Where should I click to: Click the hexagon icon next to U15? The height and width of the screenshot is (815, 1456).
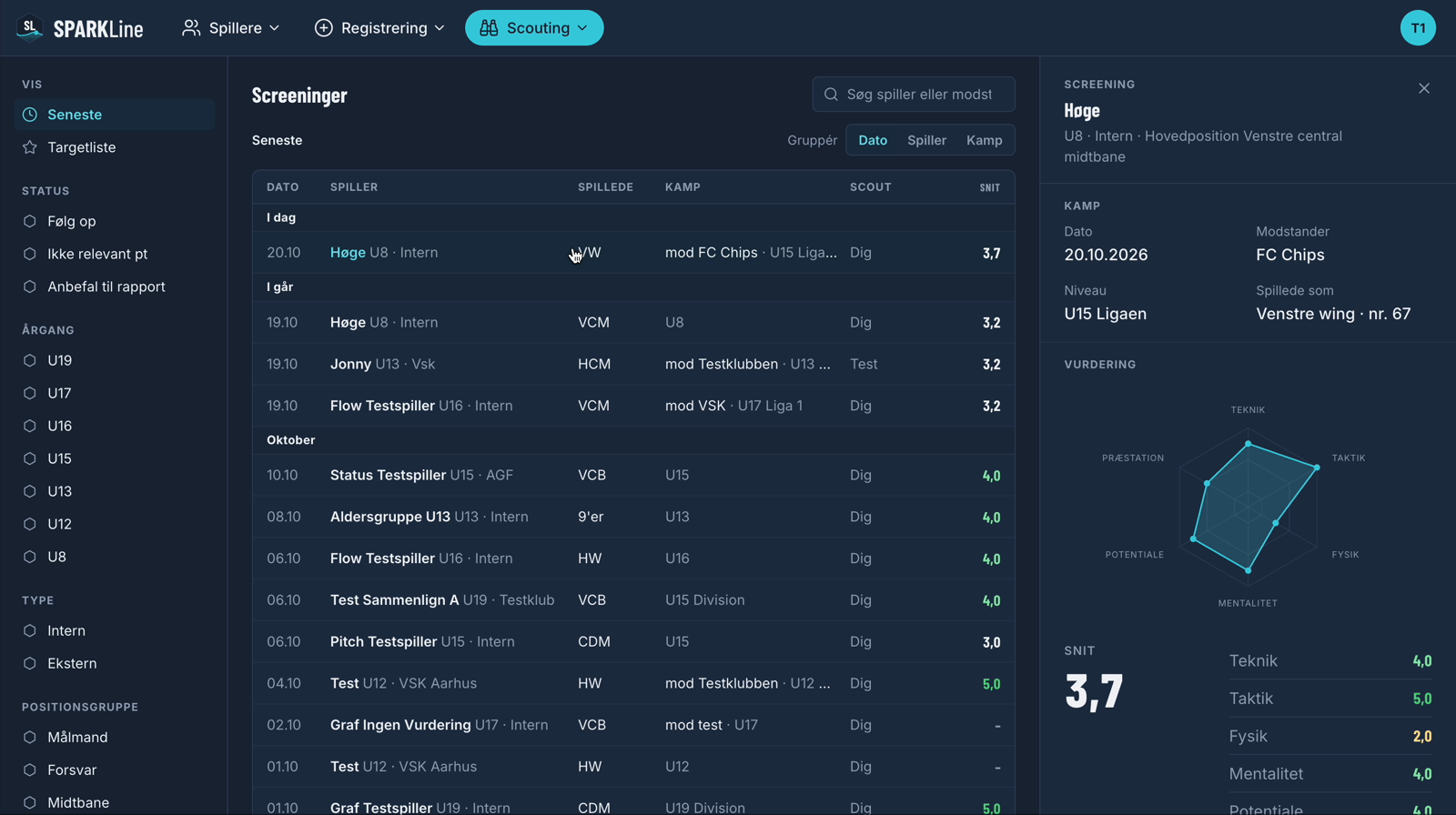point(30,458)
